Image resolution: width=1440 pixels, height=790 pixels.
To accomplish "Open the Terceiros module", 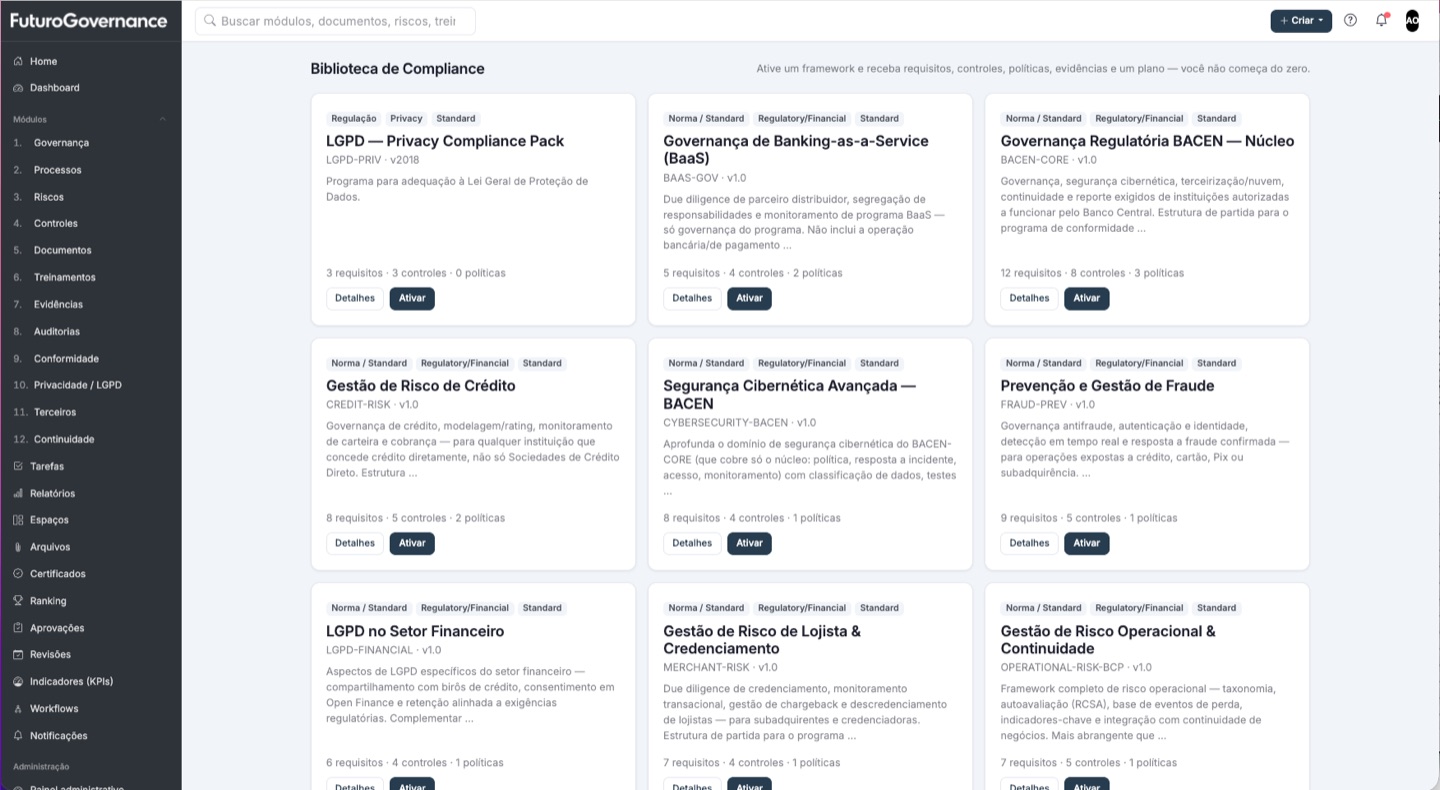I will 55,412.
